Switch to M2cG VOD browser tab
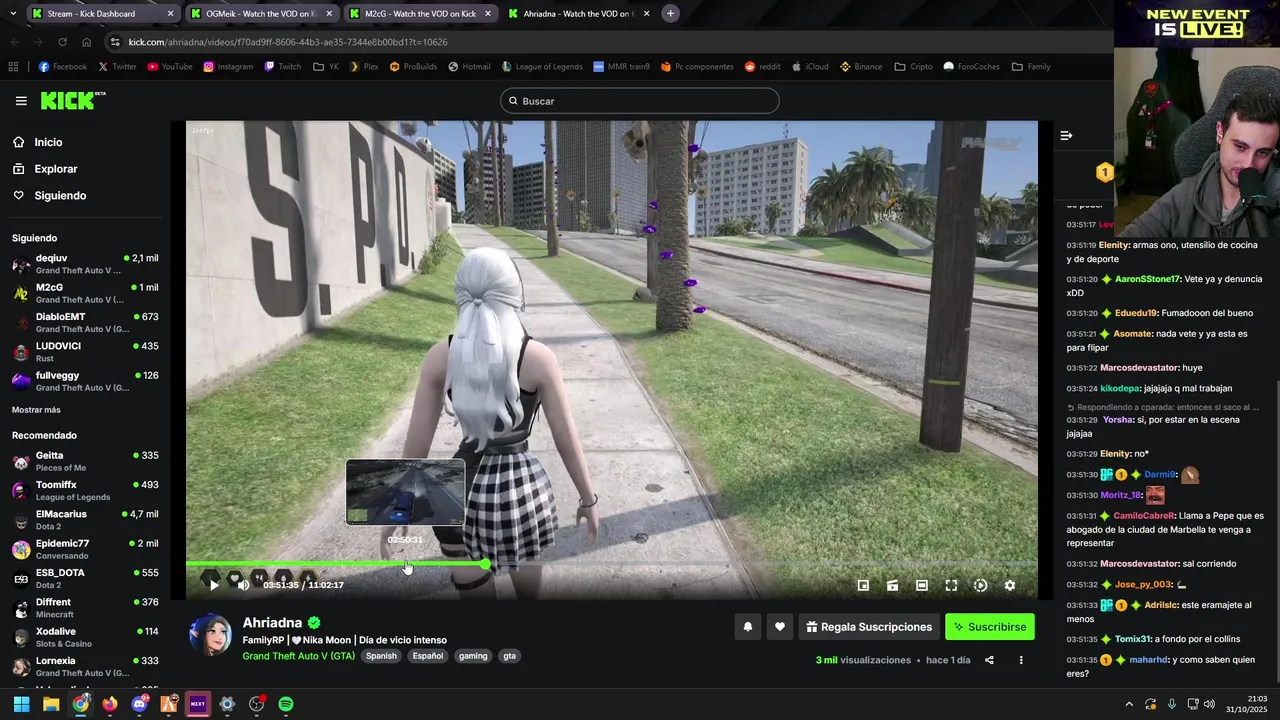This screenshot has width=1280, height=720. coord(420,14)
